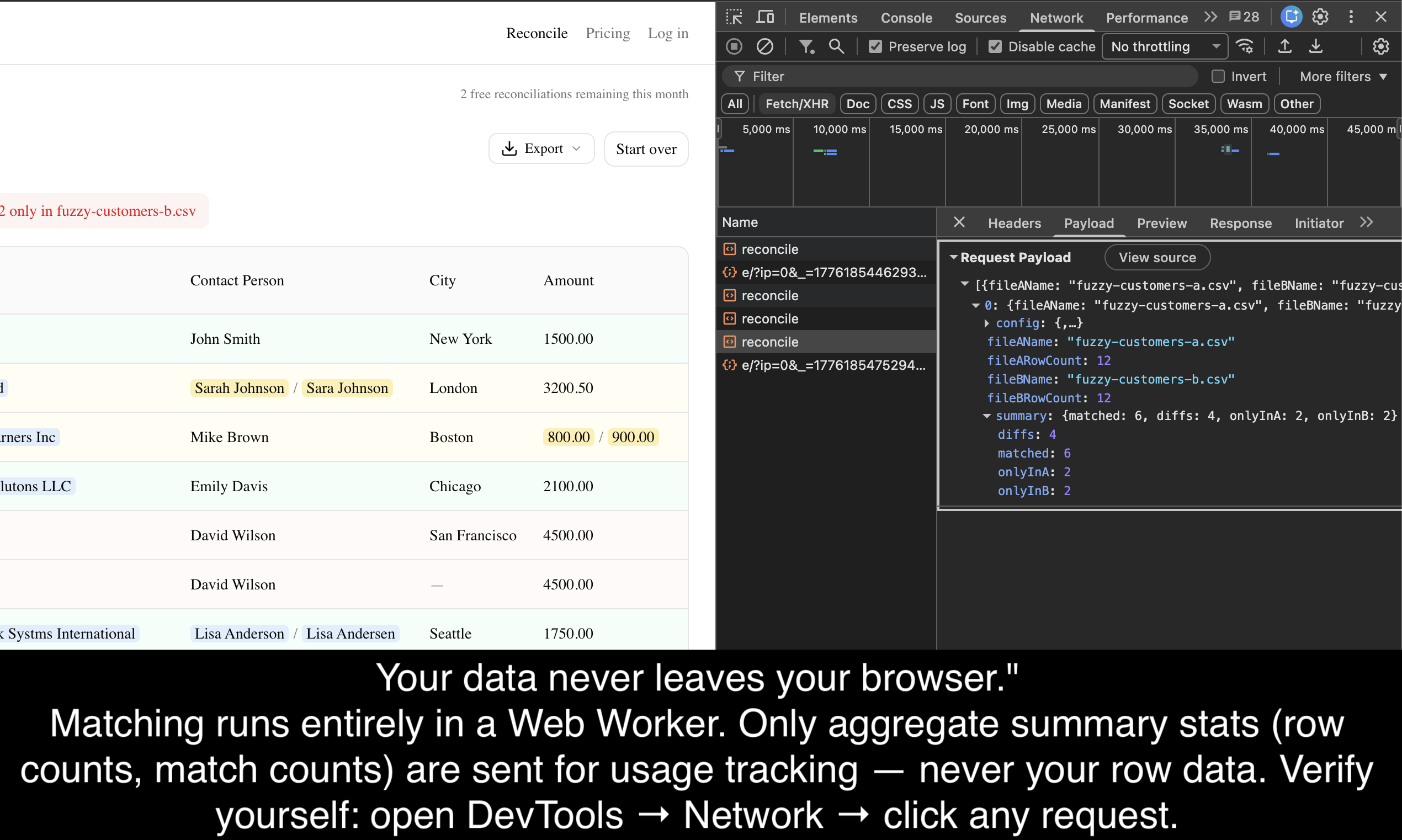The image size is (1402, 840).
Task: Open the Export dropdown button
Action: click(541, 149)
